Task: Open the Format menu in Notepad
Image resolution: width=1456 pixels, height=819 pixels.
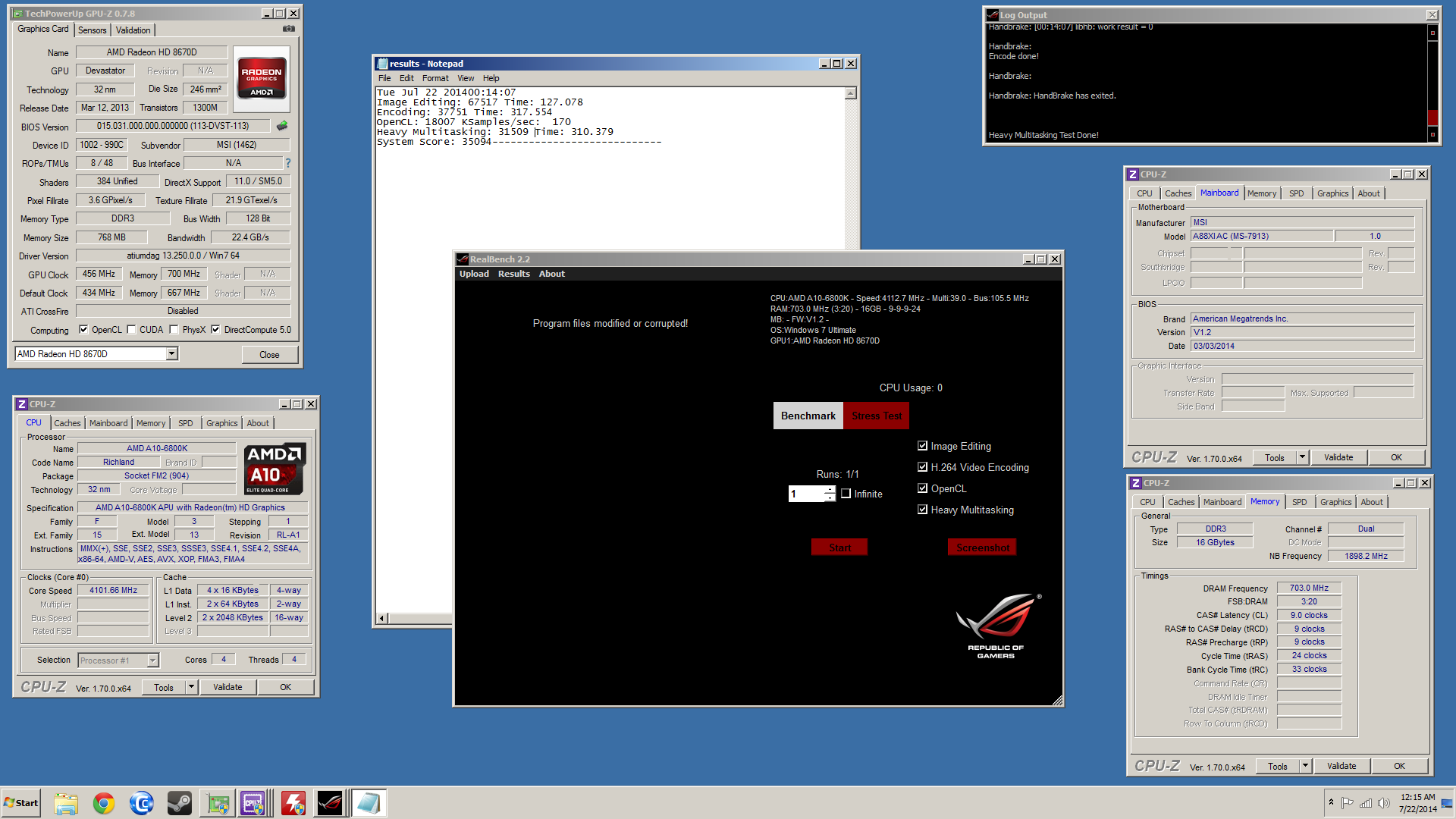Action: pos(435,78)
